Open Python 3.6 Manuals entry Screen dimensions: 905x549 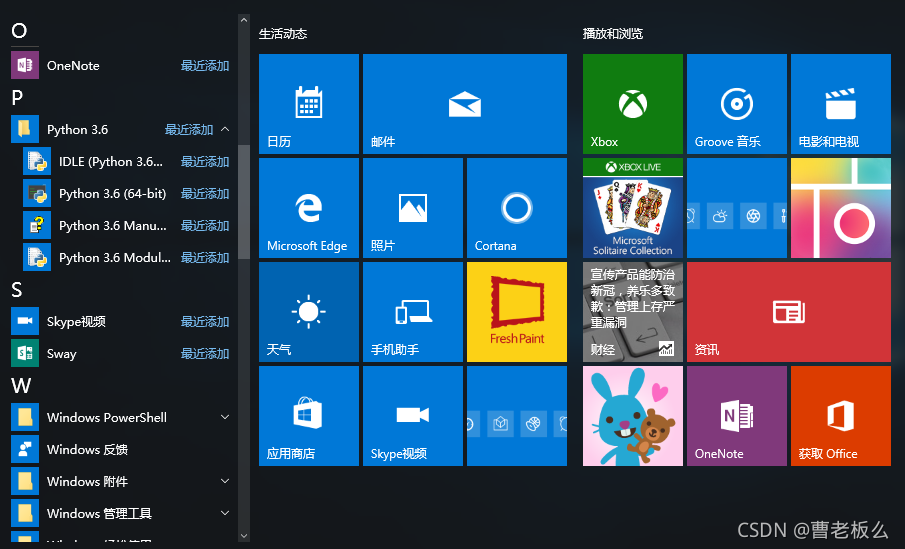coord(127,225)
